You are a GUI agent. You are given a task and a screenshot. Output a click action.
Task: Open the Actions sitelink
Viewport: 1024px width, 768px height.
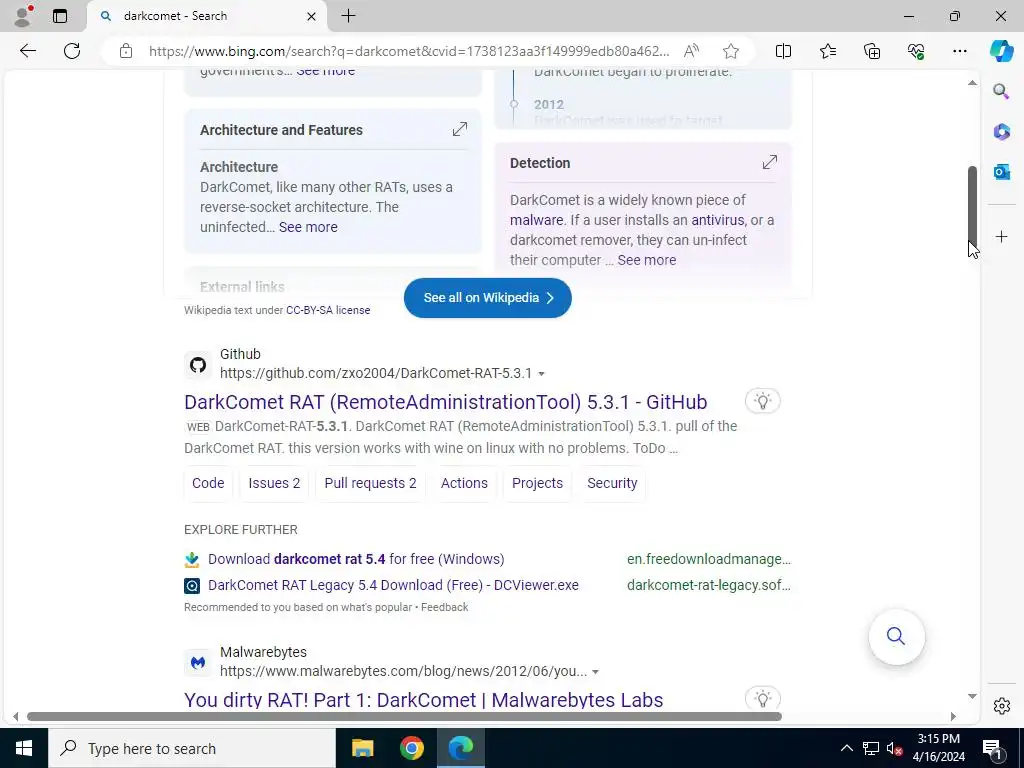coord(464,483)
